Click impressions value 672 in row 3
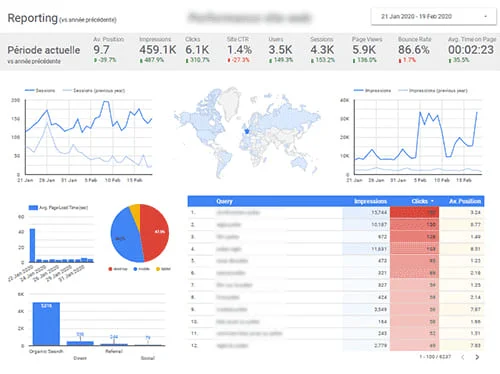500x374 pixels. tap(382, 237)
